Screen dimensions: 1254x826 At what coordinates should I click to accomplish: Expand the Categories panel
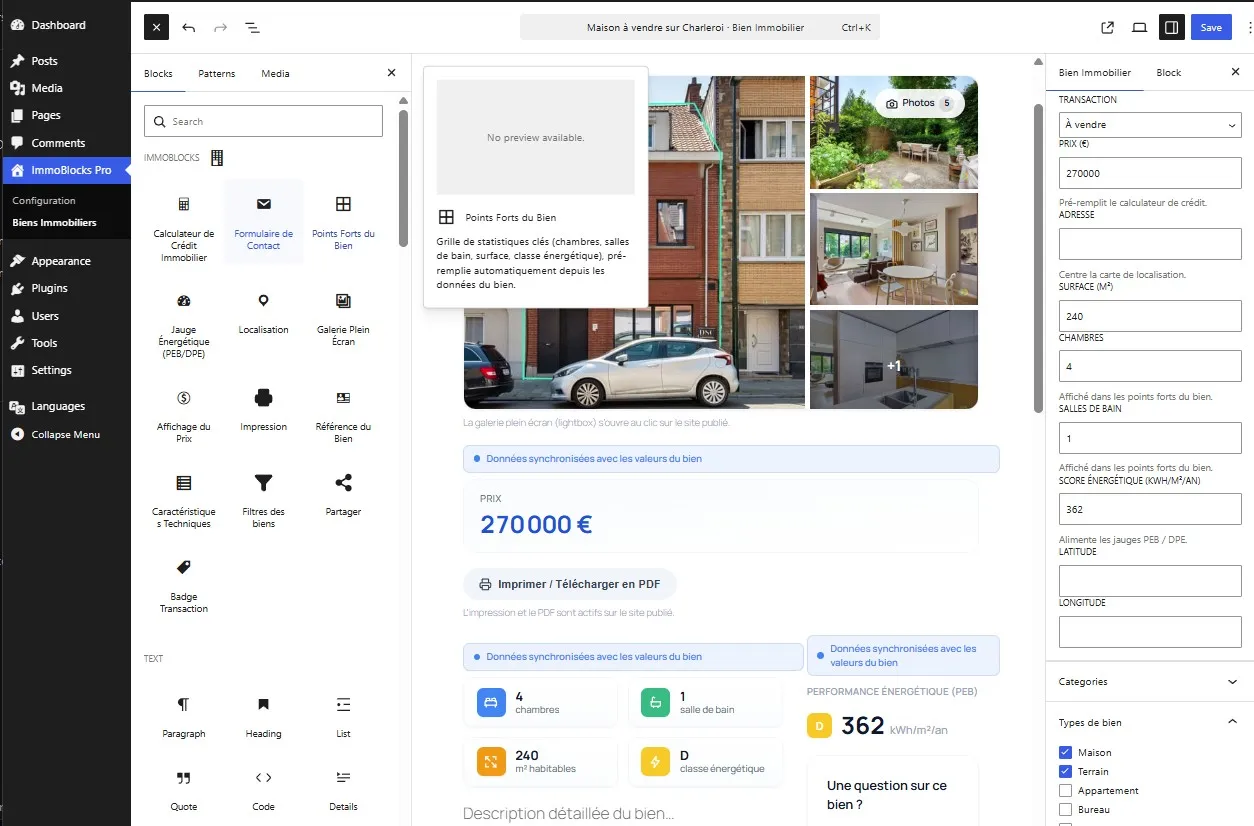[x=1149, y=682]
